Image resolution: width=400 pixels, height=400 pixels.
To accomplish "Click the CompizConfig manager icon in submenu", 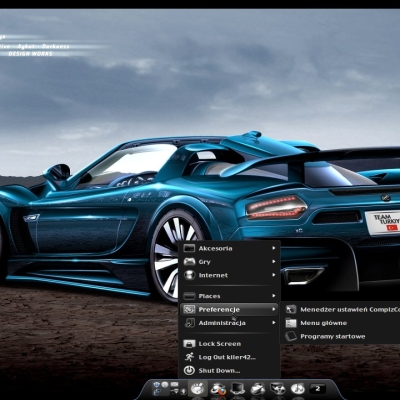I will pyautogui.click(x=291, y=309).
